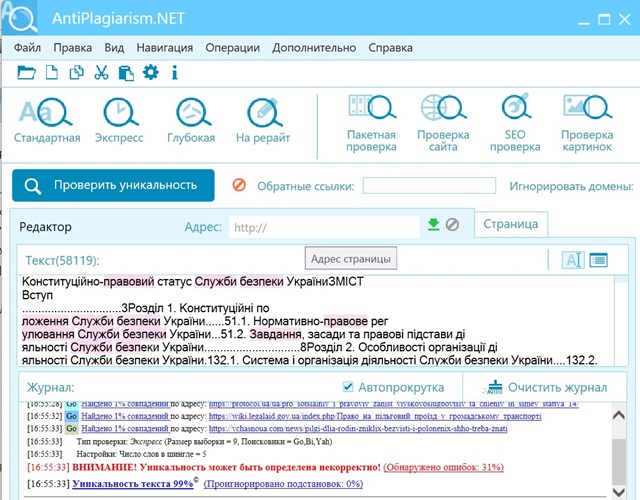Image resolution: width=640 pixels, height=500 pixels.
Task: Open Проверка картинок tool
Action: pos(587,124)
